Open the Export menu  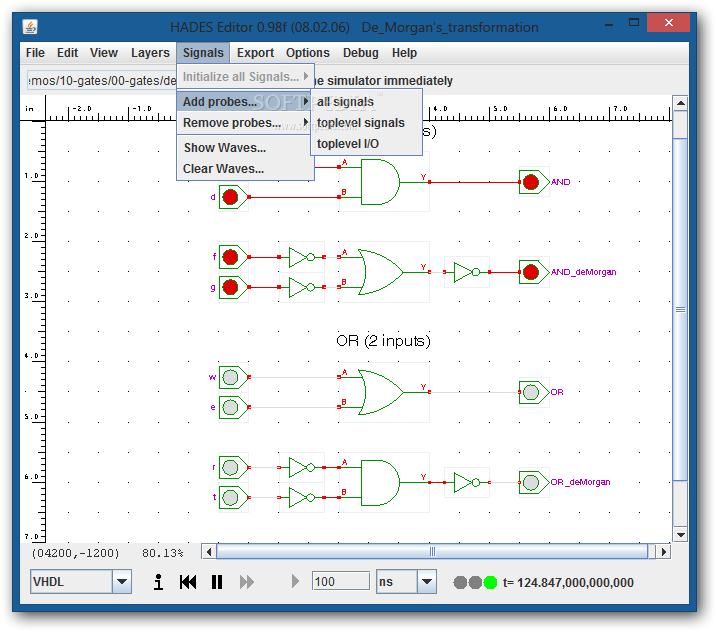(255, 53)
